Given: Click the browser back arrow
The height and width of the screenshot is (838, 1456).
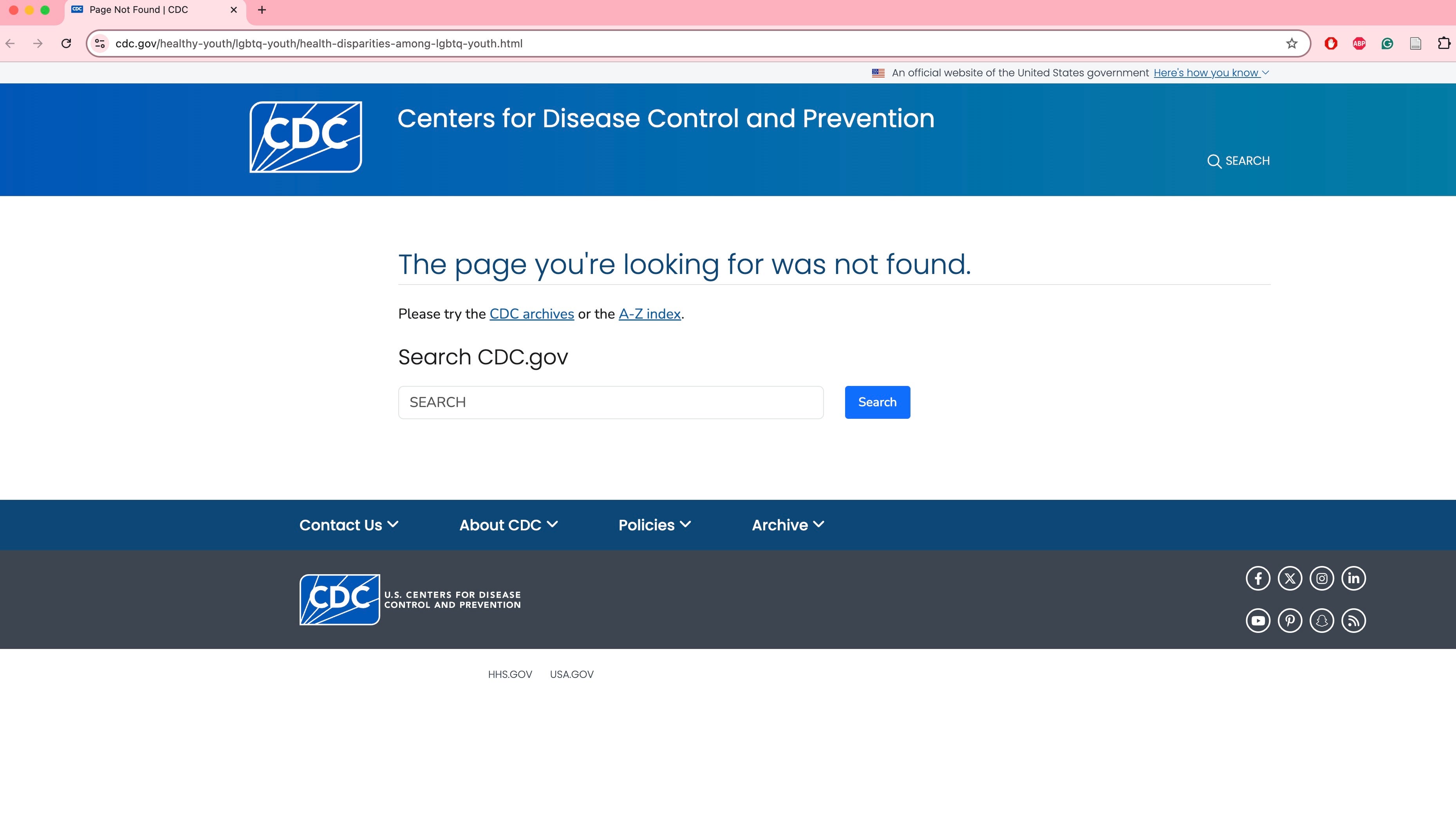Looking at the screenshot, I should [10, 44].
